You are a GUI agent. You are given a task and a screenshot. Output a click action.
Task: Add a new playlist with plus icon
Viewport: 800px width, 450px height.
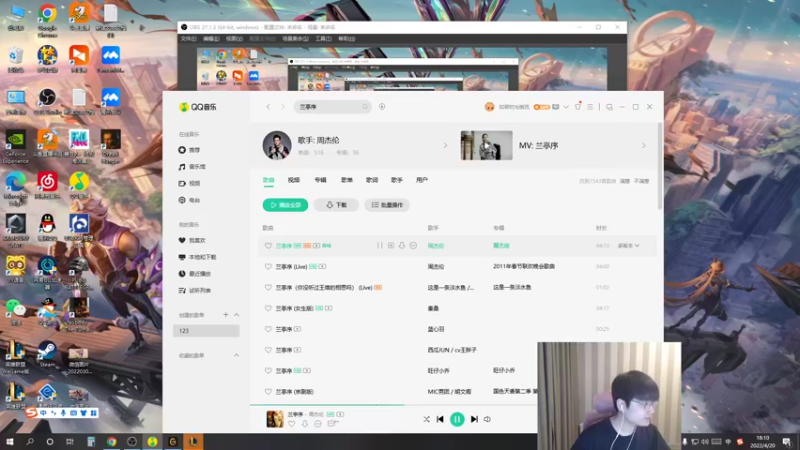pos(226,315)
